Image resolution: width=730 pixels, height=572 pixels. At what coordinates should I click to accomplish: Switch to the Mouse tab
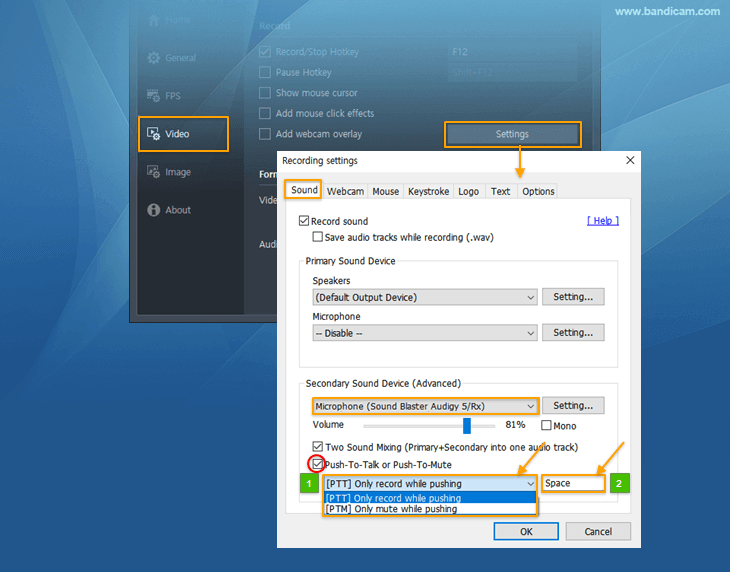(x=385, y=191)
